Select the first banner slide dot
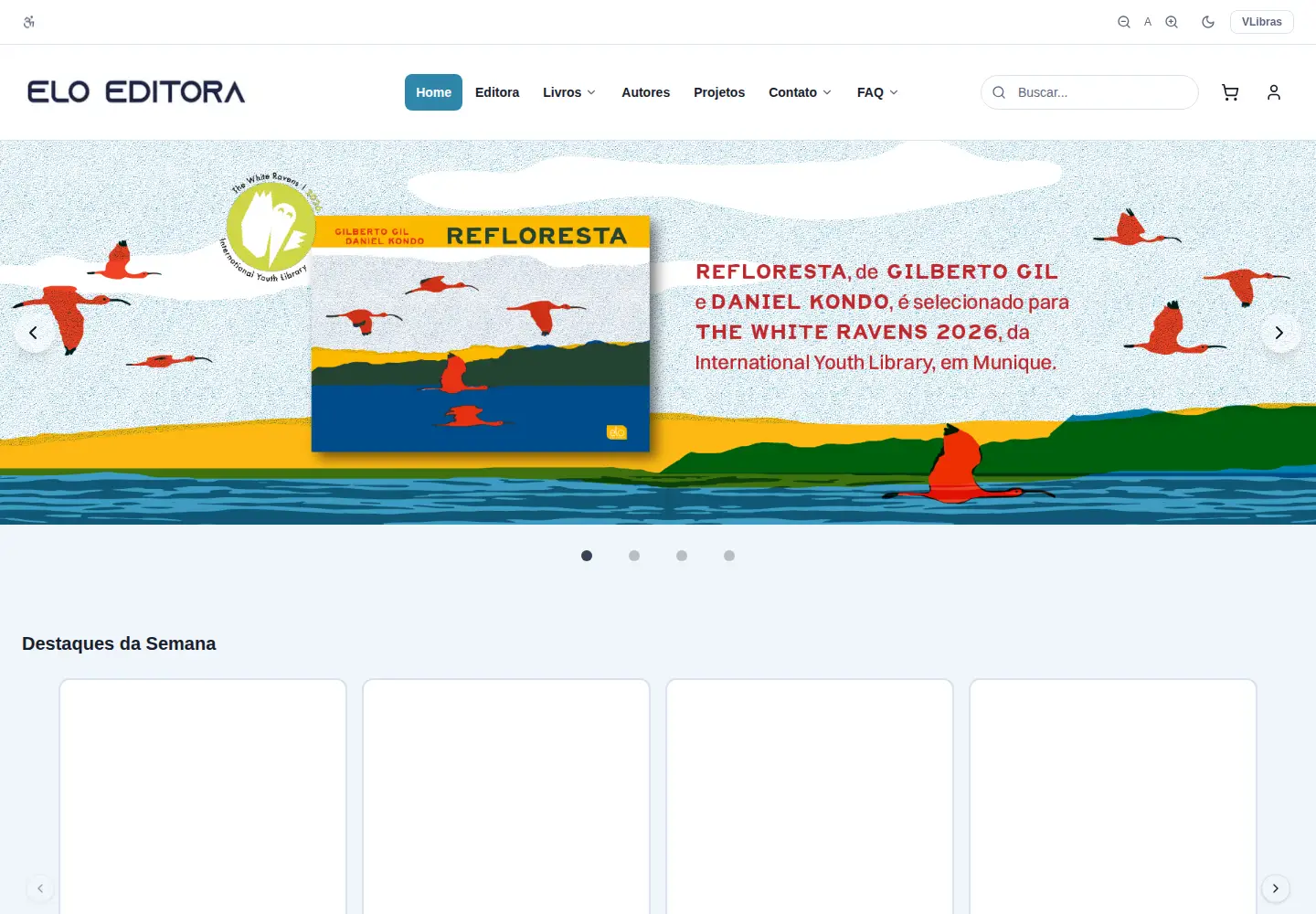The width and height of the screenshot is (1316, 914). click(x=587, y=556)
